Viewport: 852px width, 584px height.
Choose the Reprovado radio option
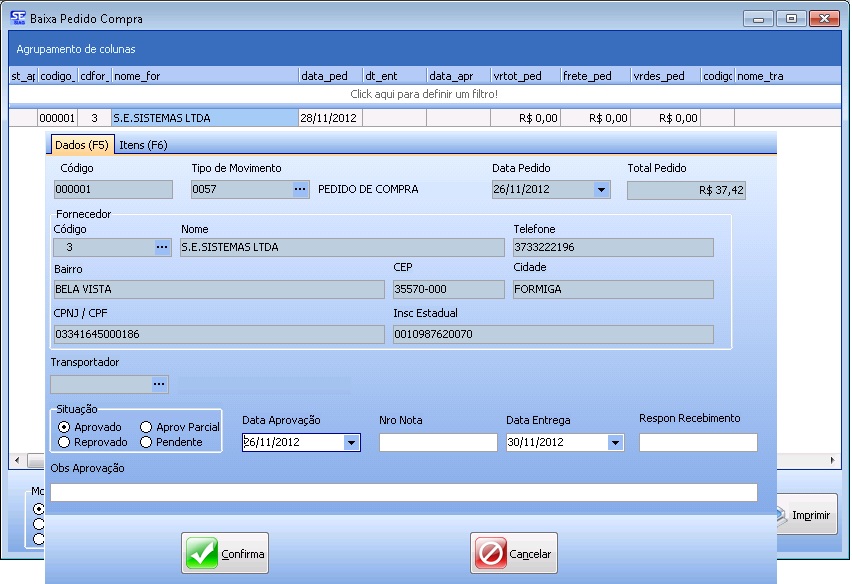click(65, 442)
